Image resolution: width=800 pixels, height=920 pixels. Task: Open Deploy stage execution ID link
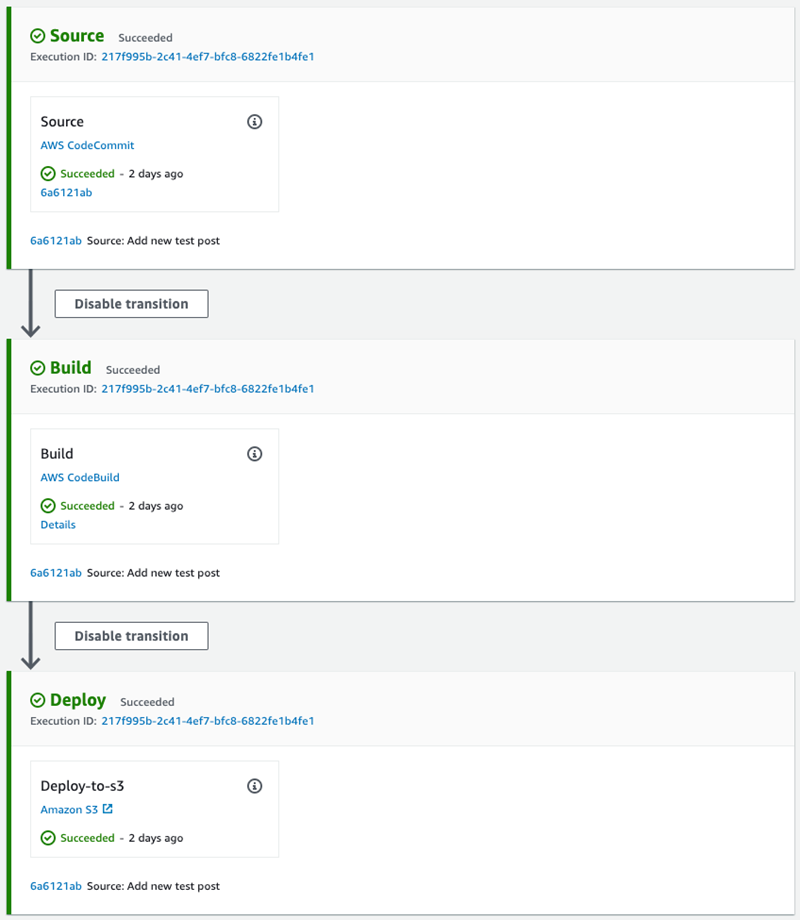(x=207, y=721)
